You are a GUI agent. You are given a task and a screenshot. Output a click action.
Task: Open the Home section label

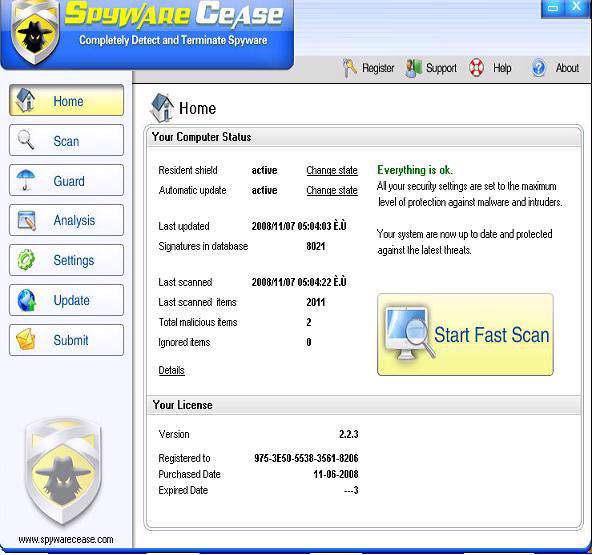(68, 101)
